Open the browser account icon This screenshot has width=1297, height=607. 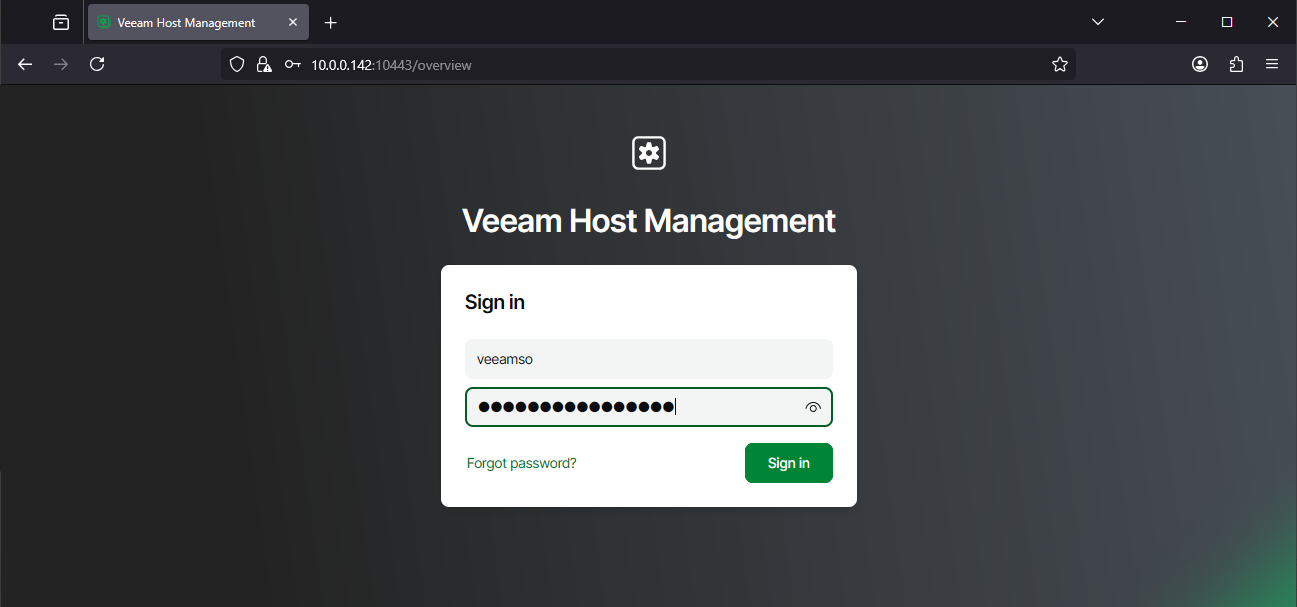coord(1199,64)
